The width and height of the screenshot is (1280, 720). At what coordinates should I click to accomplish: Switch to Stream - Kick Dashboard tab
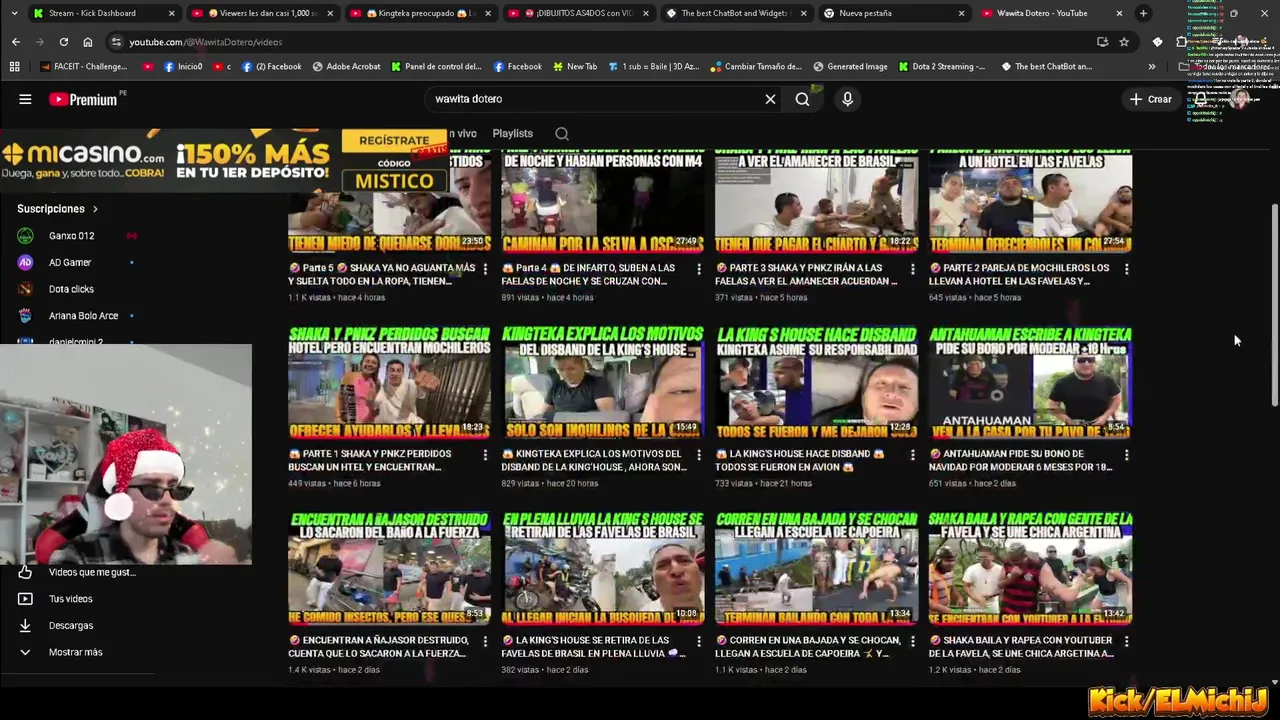[102, 13]
